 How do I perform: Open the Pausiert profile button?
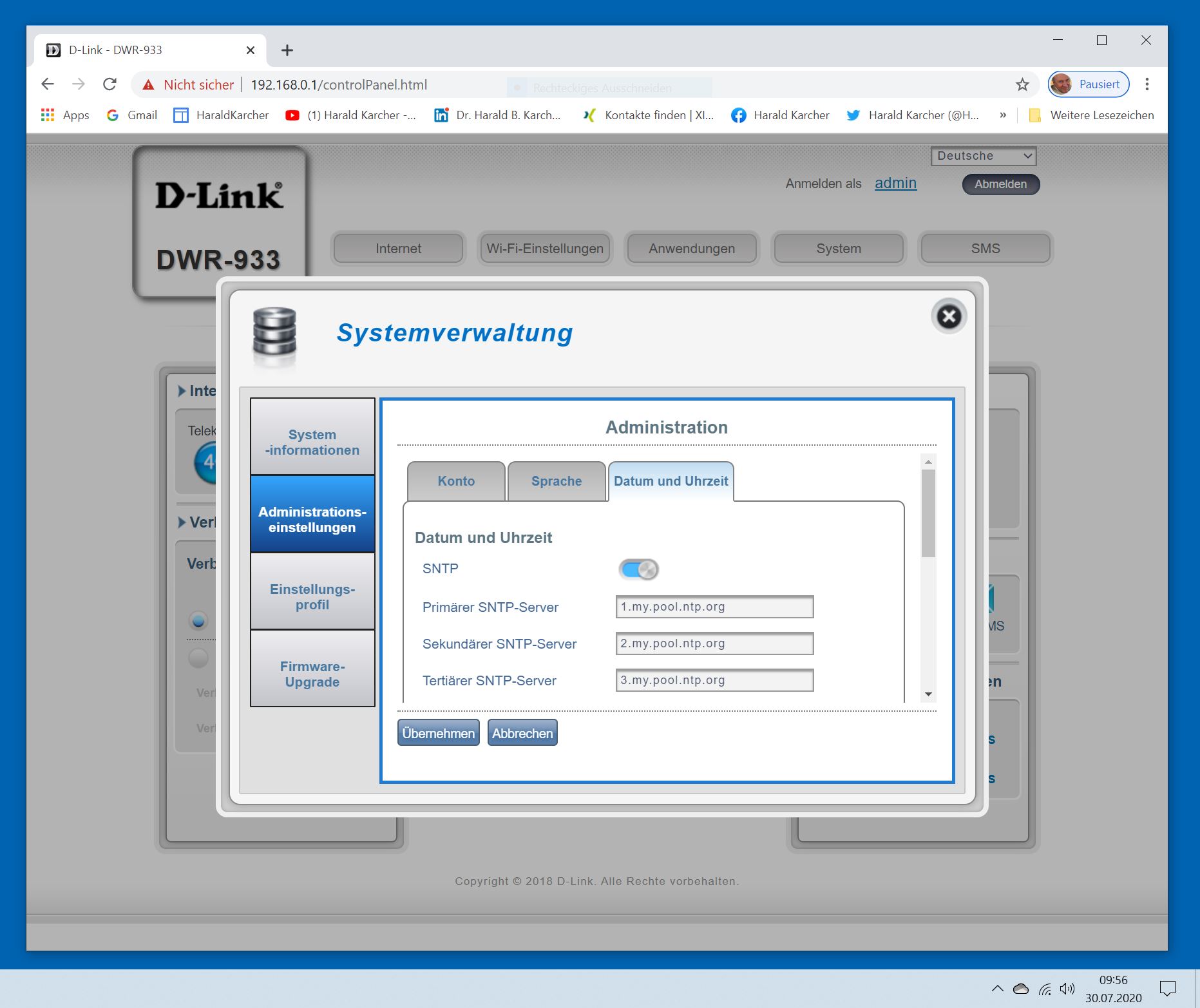click(1089, 84)
